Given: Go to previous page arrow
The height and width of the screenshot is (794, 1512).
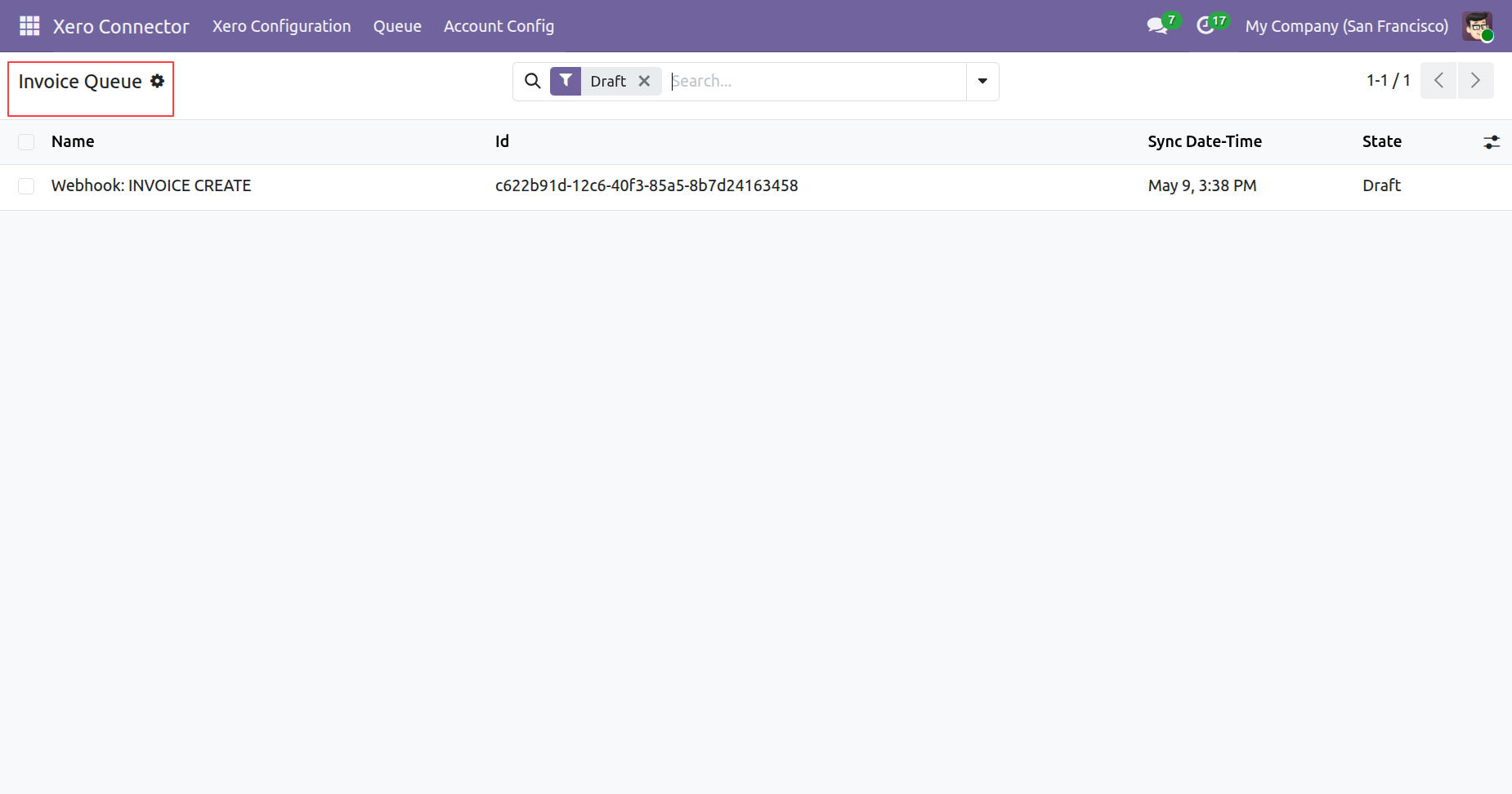Looking at the screenshot, I should pos(1438,80).
